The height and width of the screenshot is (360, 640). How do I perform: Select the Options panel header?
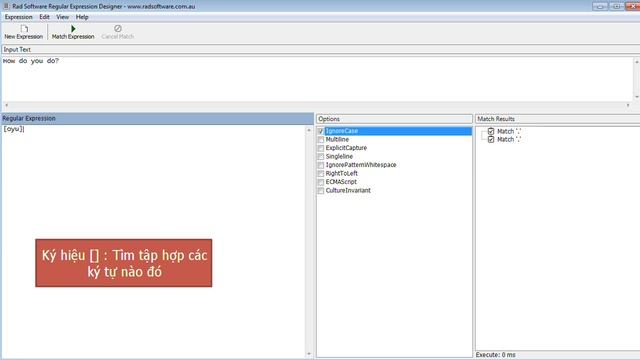(394, 119)
